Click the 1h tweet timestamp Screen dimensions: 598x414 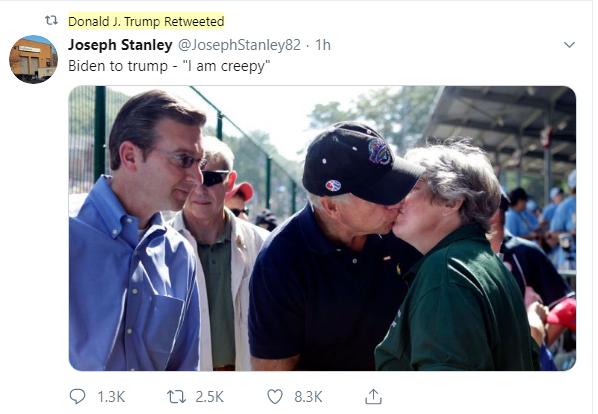323,45
